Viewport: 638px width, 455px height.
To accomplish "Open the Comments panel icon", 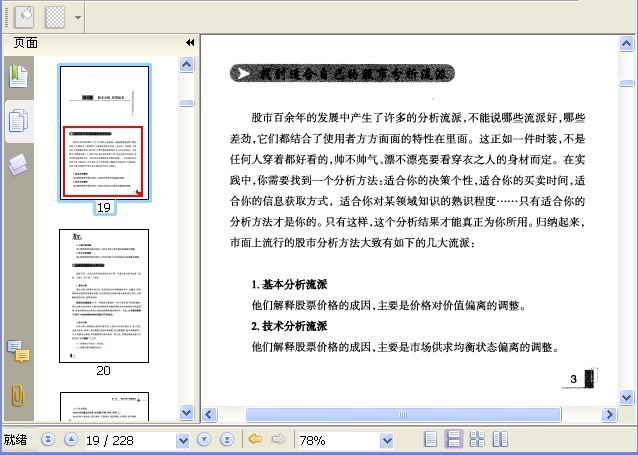I will point(19,351).
